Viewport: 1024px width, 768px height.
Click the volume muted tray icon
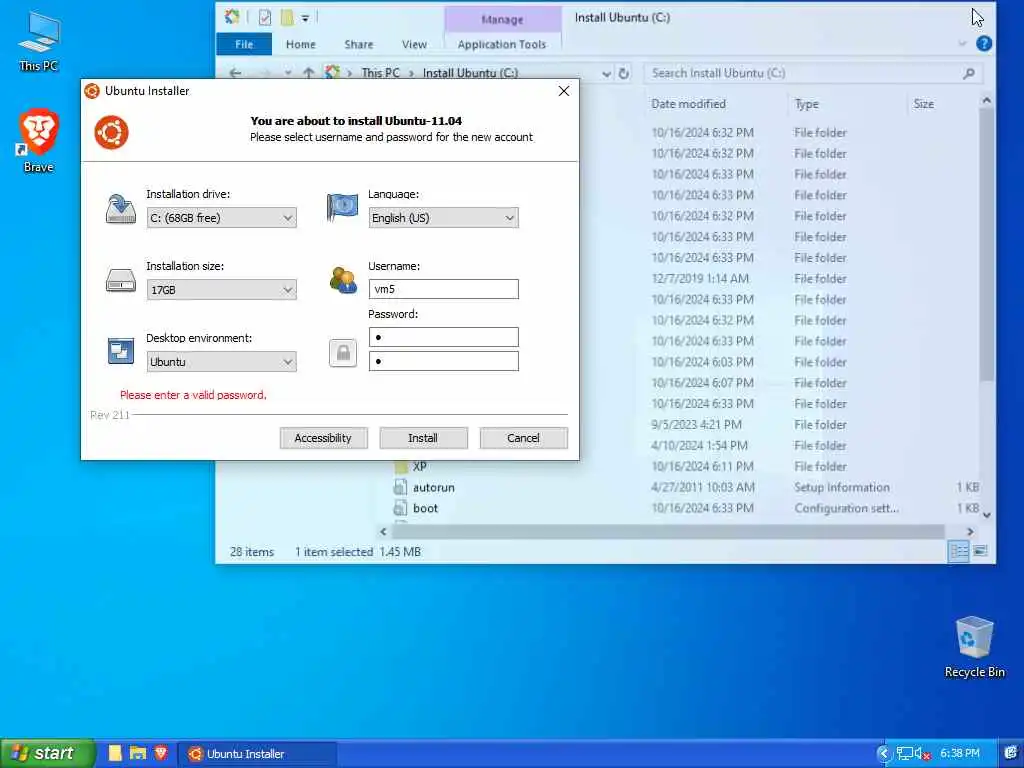point(922,754)
